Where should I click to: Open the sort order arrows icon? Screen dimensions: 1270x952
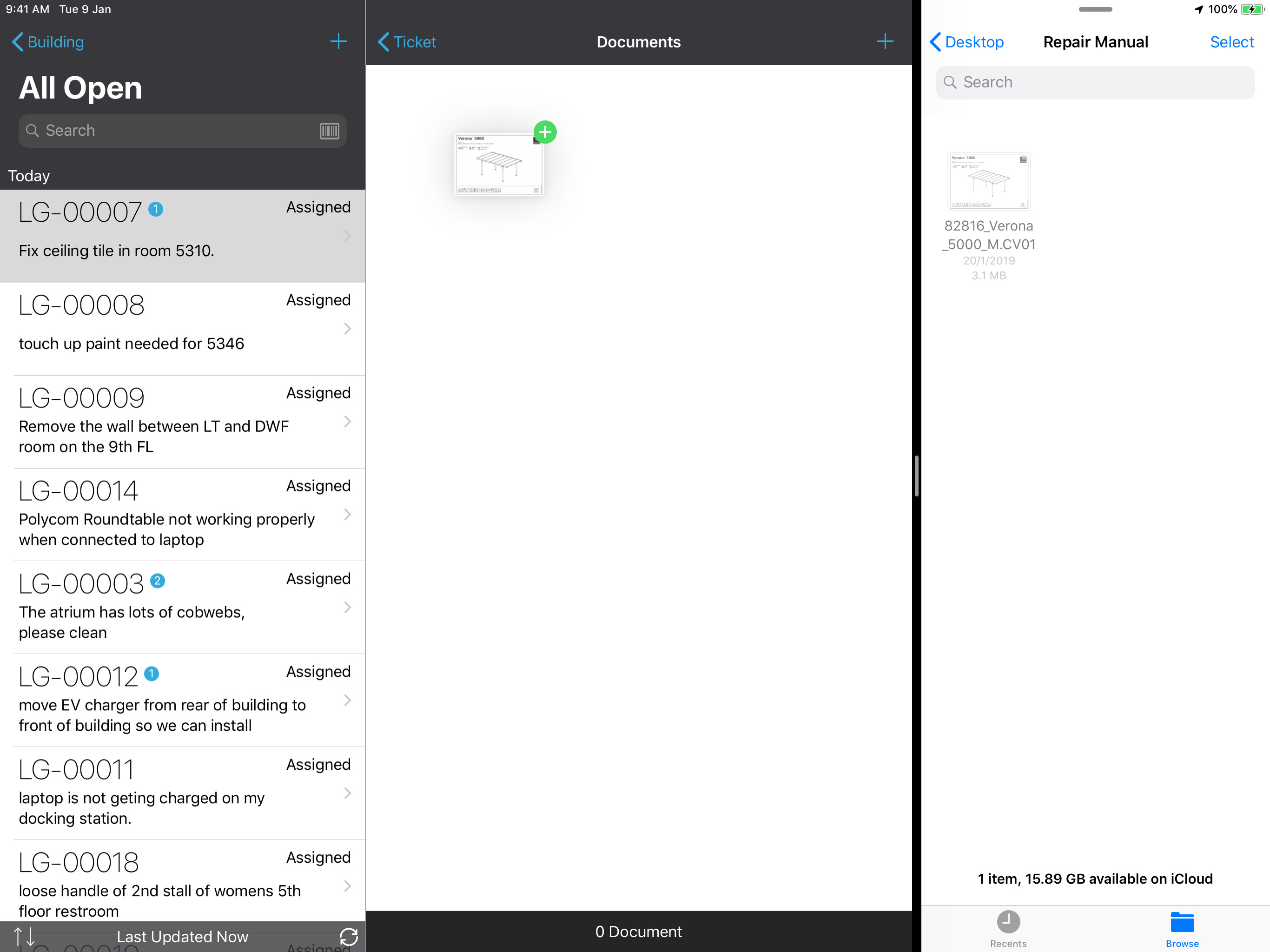pyautogui.click(x=24, y=937)
